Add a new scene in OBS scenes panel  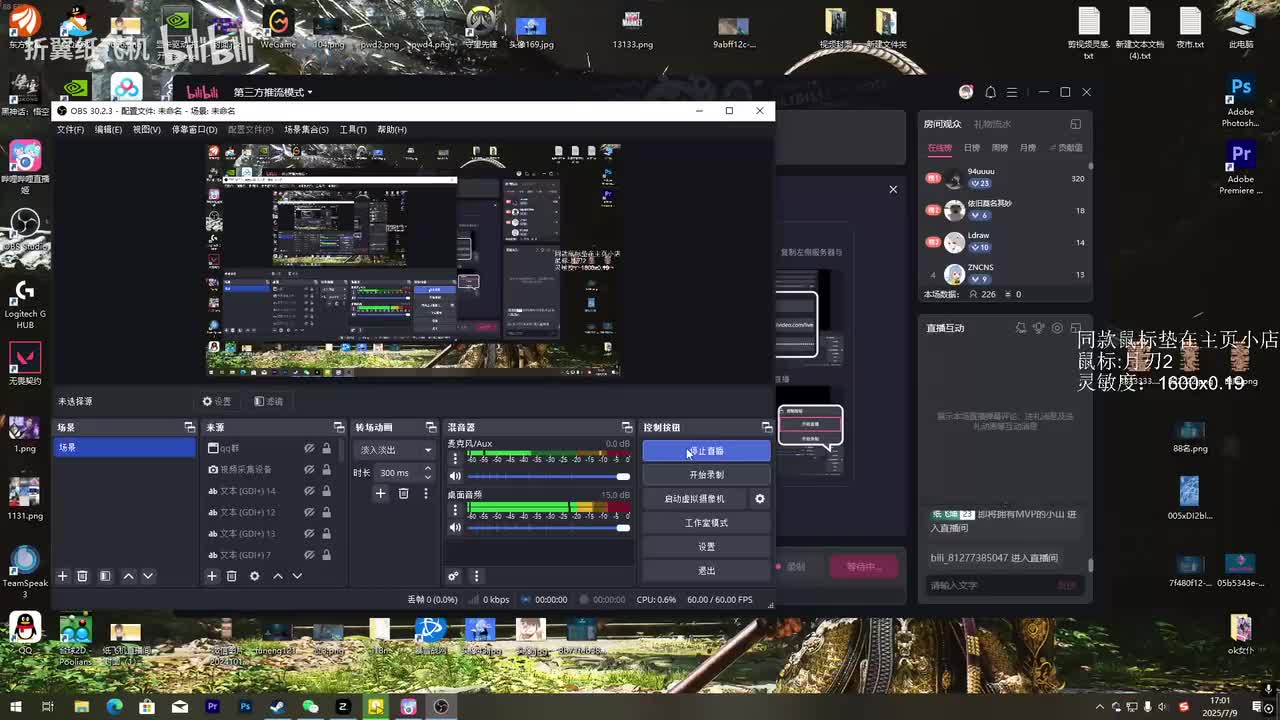pyautogui.click(x=62, y=576)
